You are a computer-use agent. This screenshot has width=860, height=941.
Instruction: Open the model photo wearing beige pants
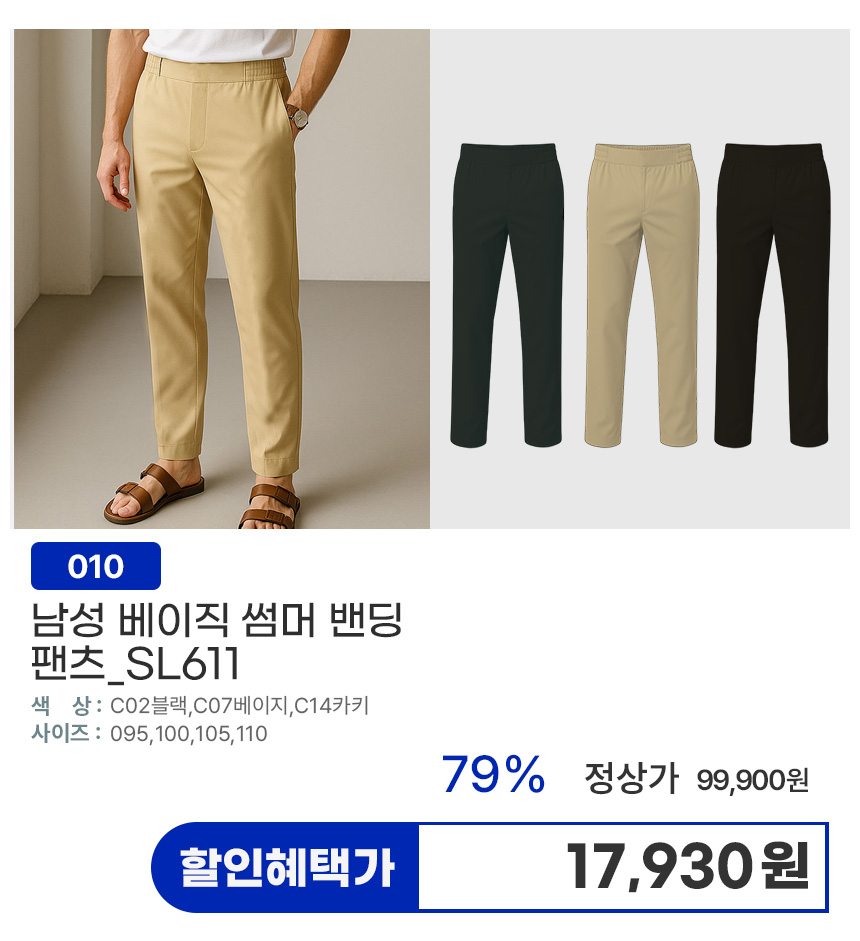click(x=221, y=278)
